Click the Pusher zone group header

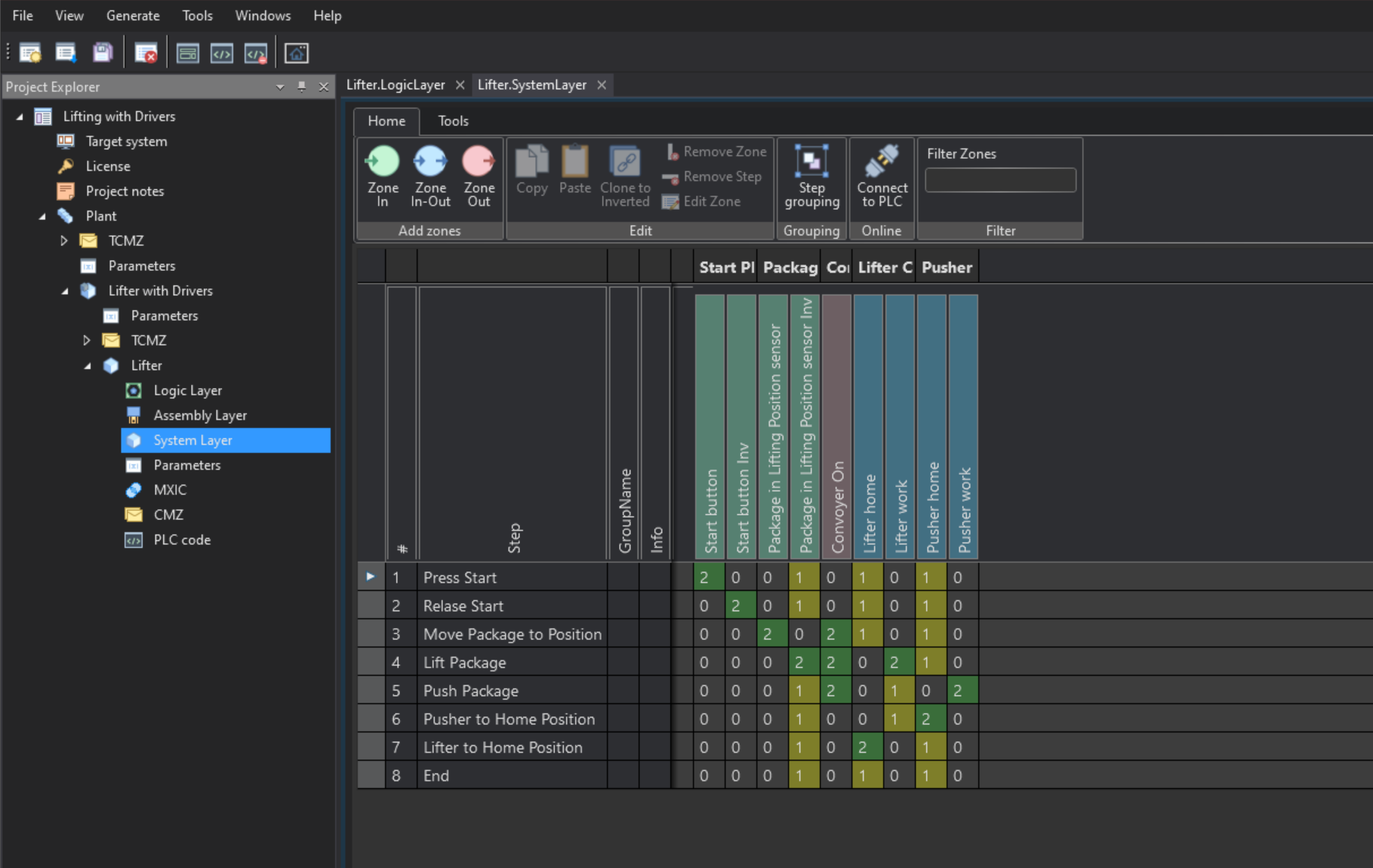[947, 268]
